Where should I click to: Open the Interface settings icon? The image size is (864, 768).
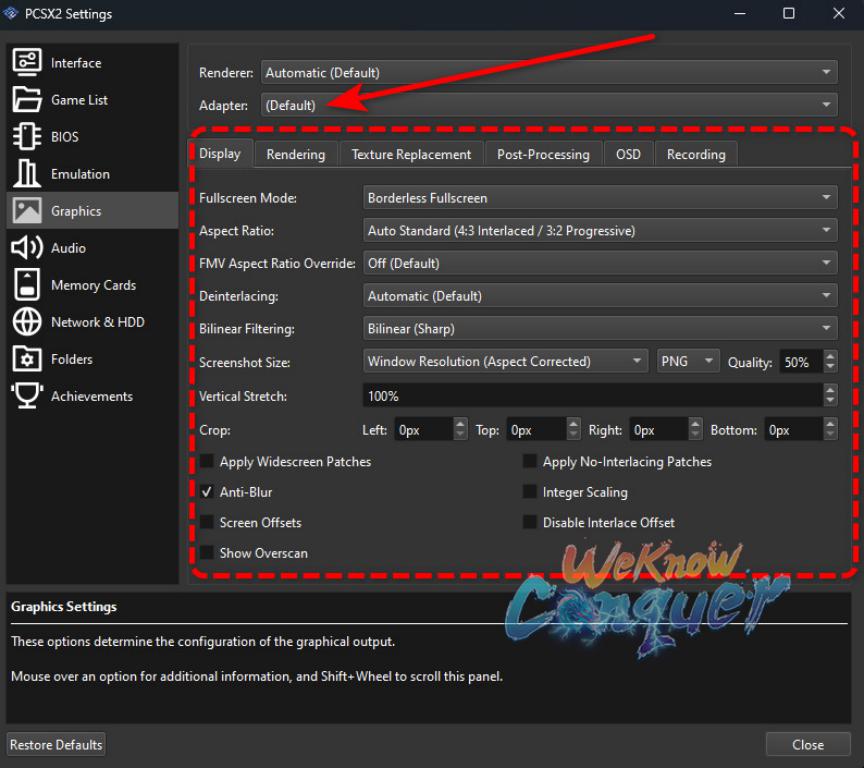pyautogui.click(x=26, y=62)
